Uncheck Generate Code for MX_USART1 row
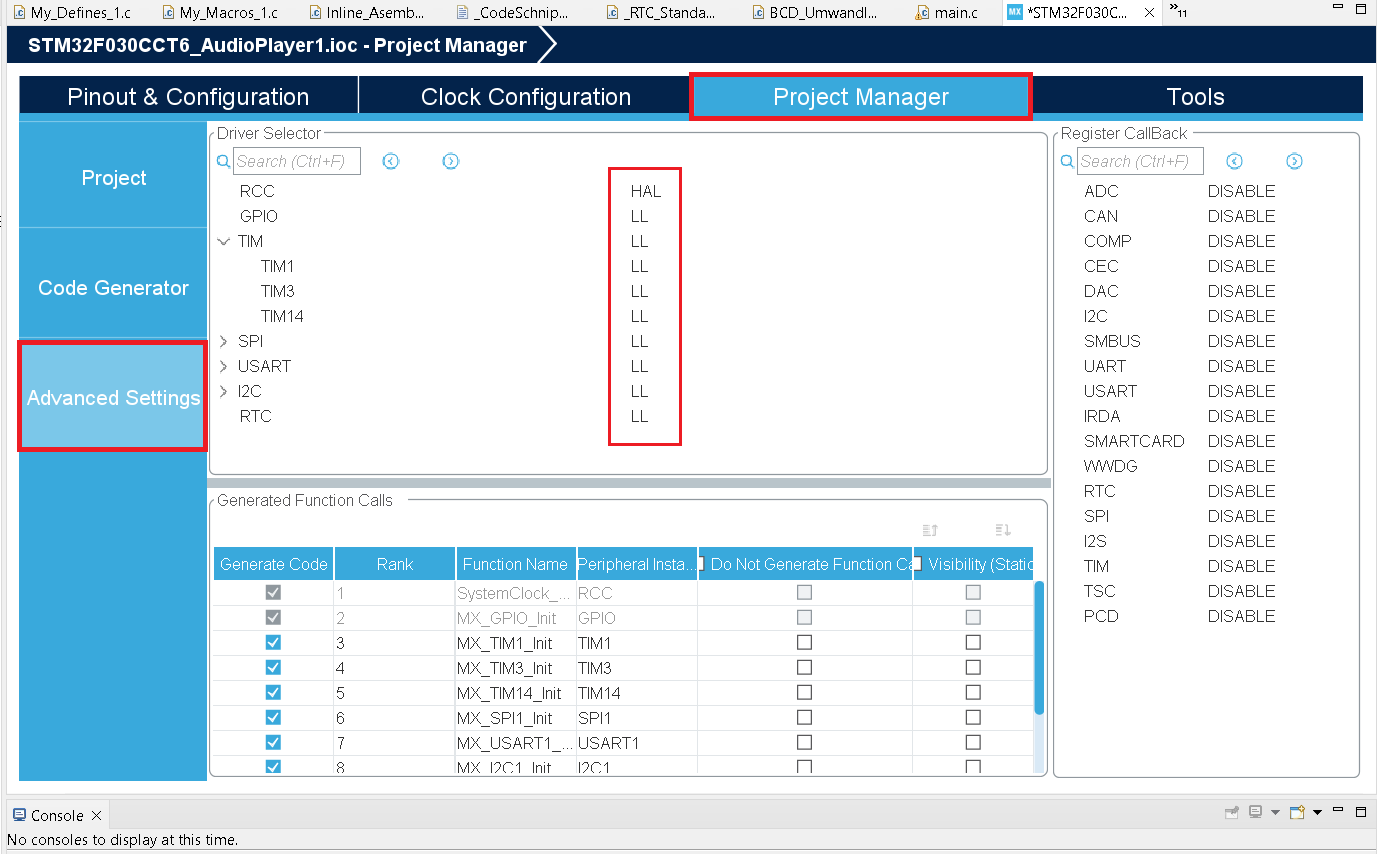The width and height of the screenshot is (1377, 854). [x=273, y=742]
